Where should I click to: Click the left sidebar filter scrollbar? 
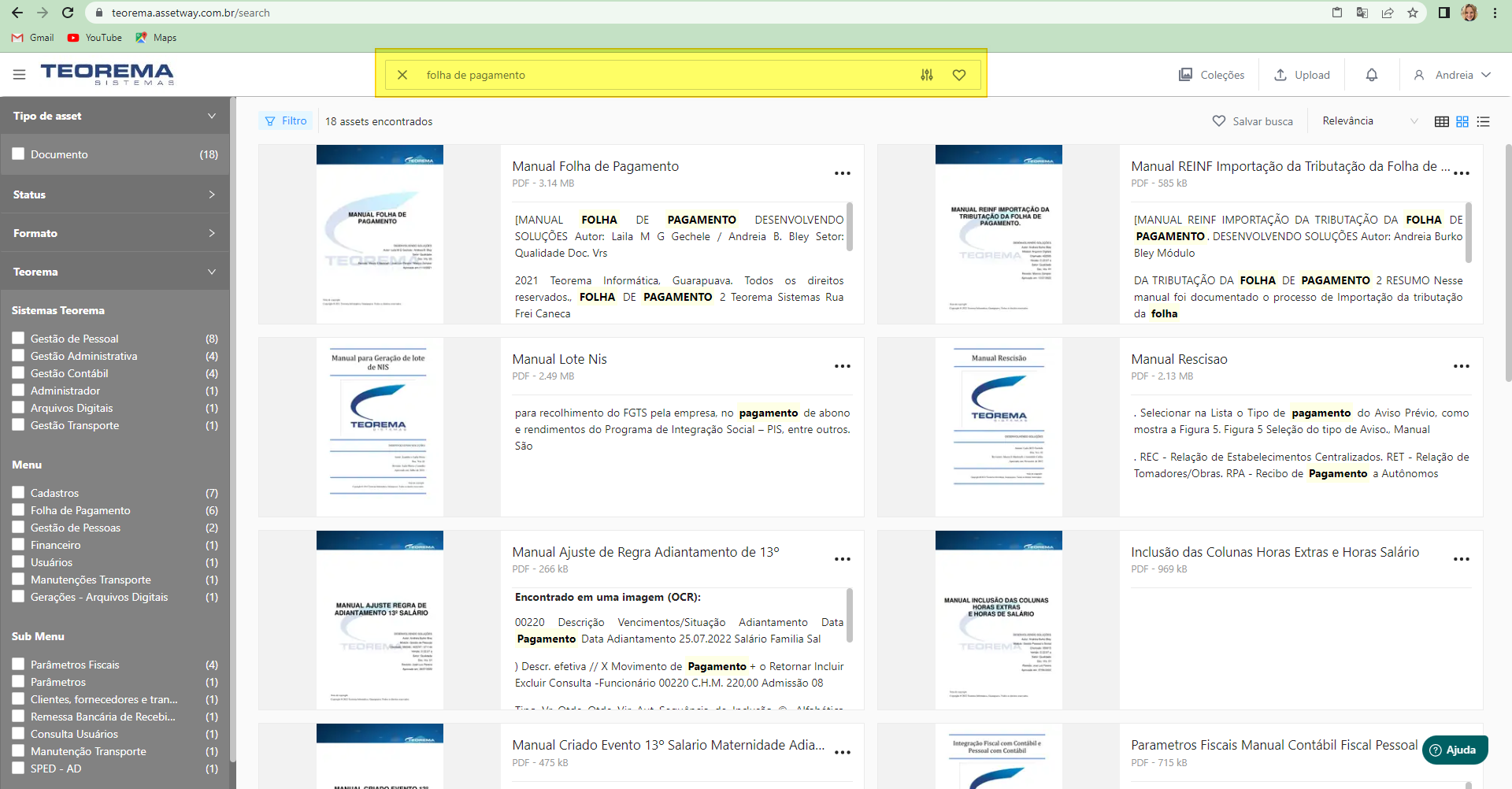click(232, 429)
